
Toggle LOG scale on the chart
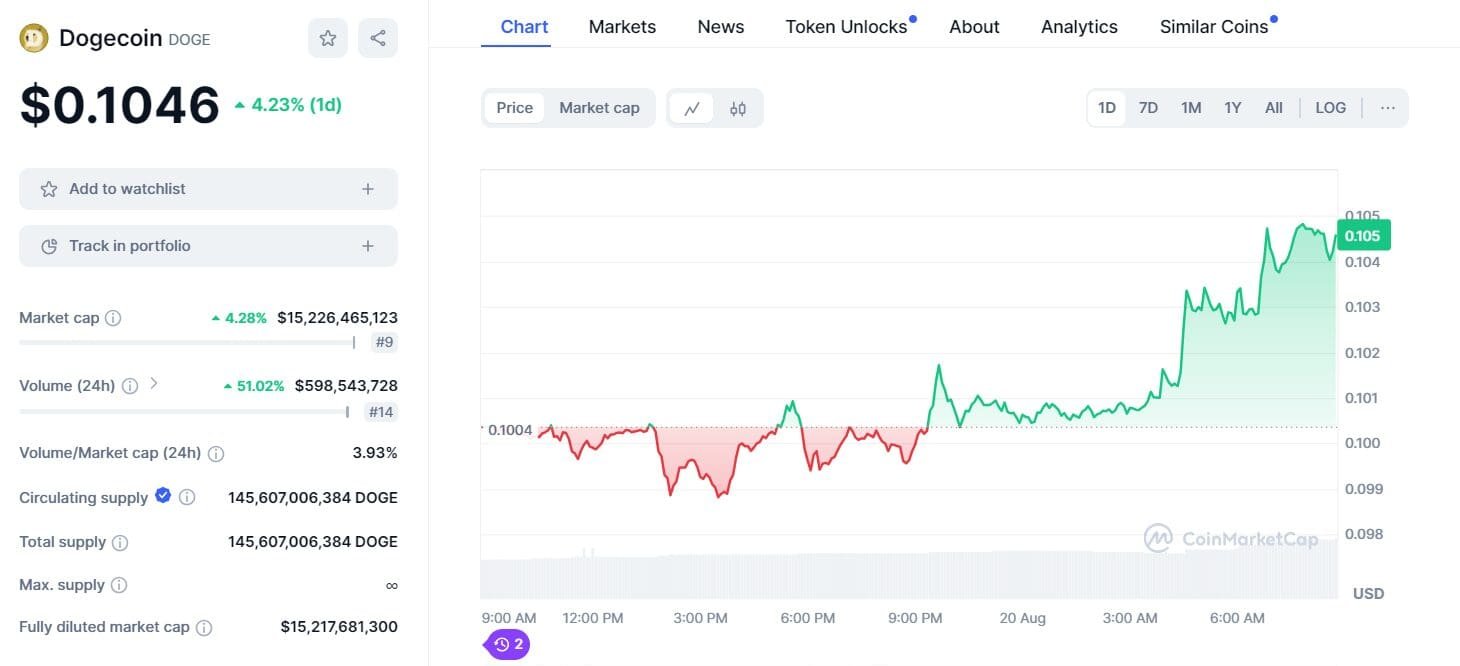tap(1330, 107)
